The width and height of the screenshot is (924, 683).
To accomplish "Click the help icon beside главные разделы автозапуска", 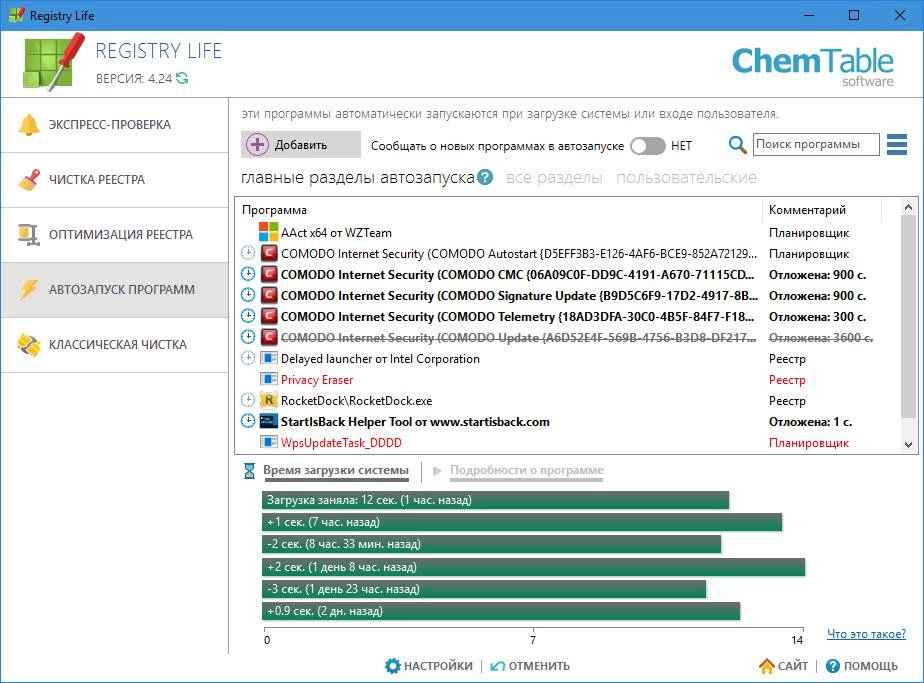I will (485, 177).
